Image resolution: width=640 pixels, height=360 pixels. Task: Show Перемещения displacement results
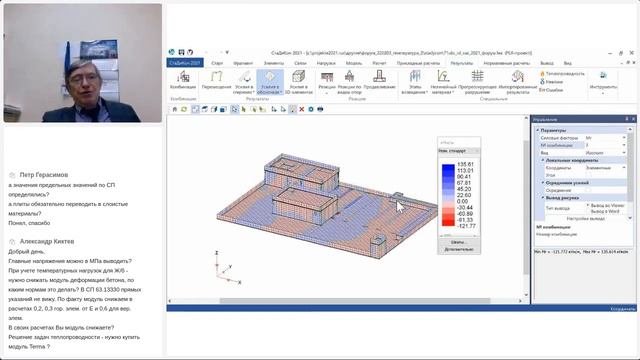[216, 80]
